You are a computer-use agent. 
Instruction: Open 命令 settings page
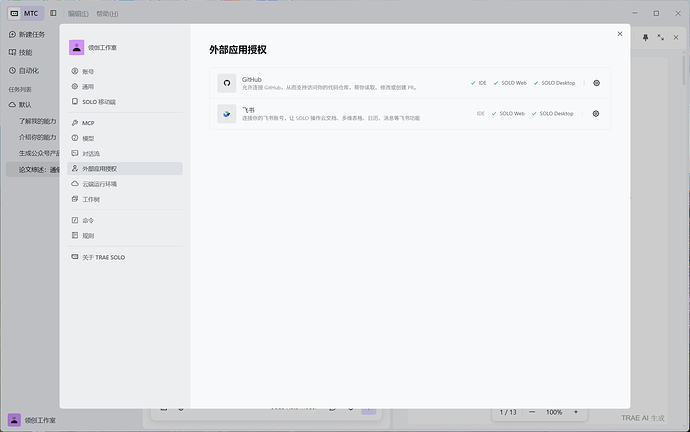click(125, 220)
